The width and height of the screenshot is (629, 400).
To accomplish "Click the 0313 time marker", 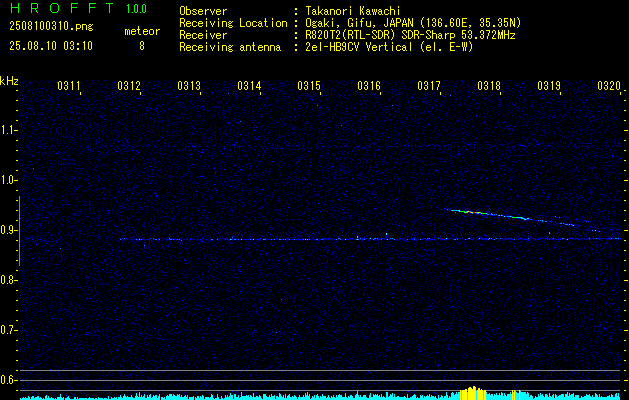I will [x=189, y=85].
